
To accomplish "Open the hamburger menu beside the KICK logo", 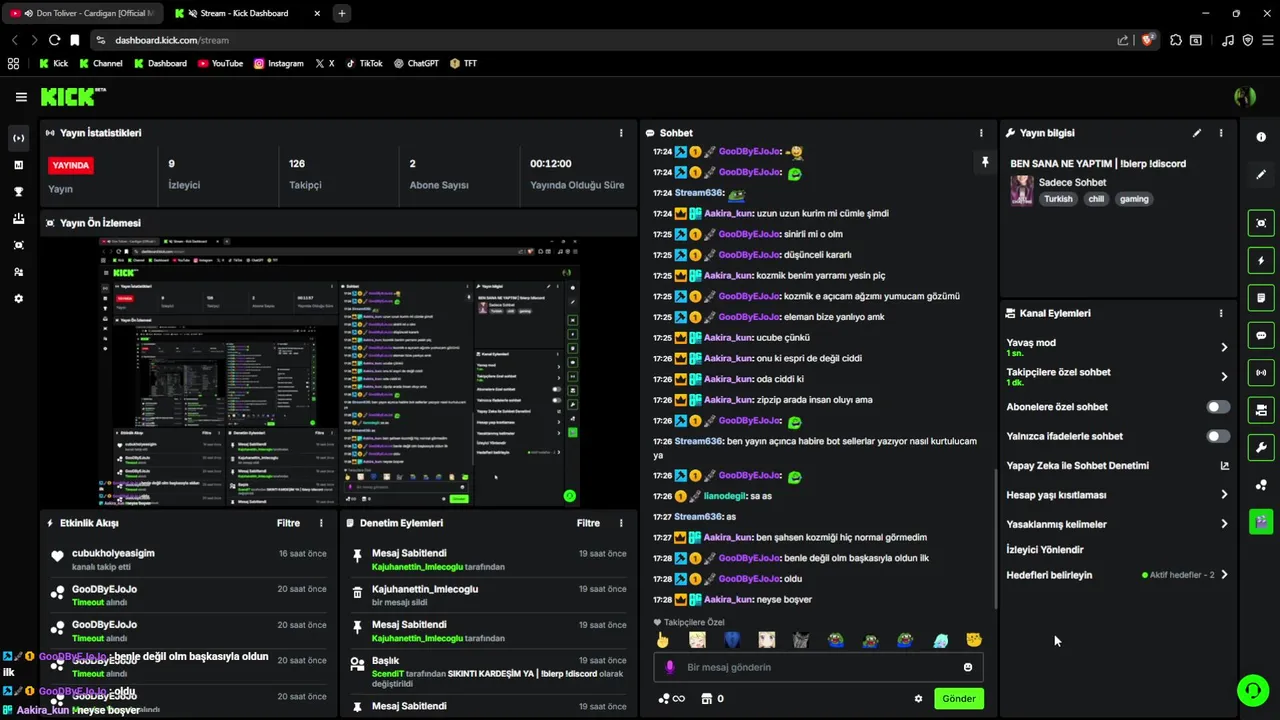I will 21,97.
